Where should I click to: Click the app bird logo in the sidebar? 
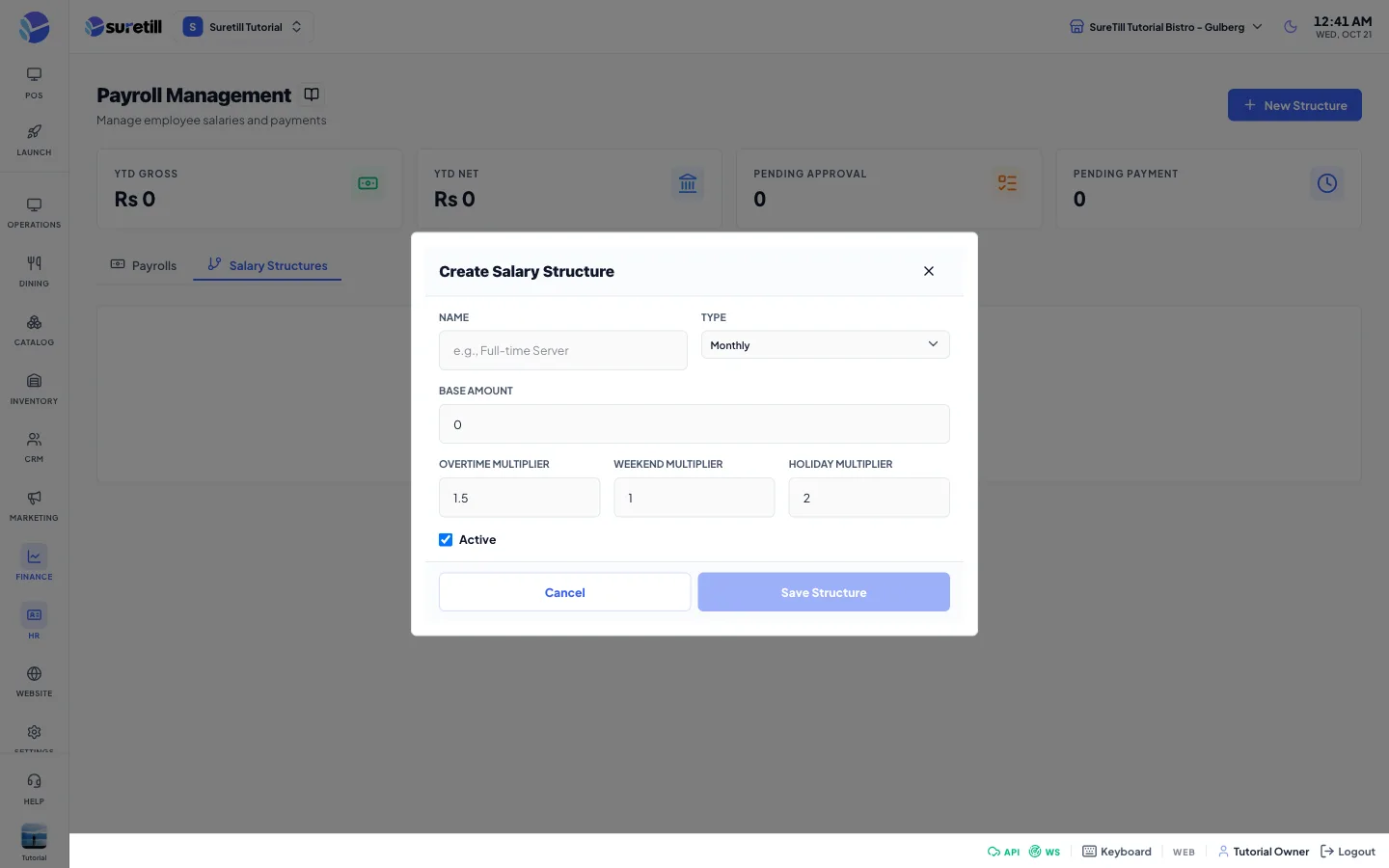coord(34,27)
